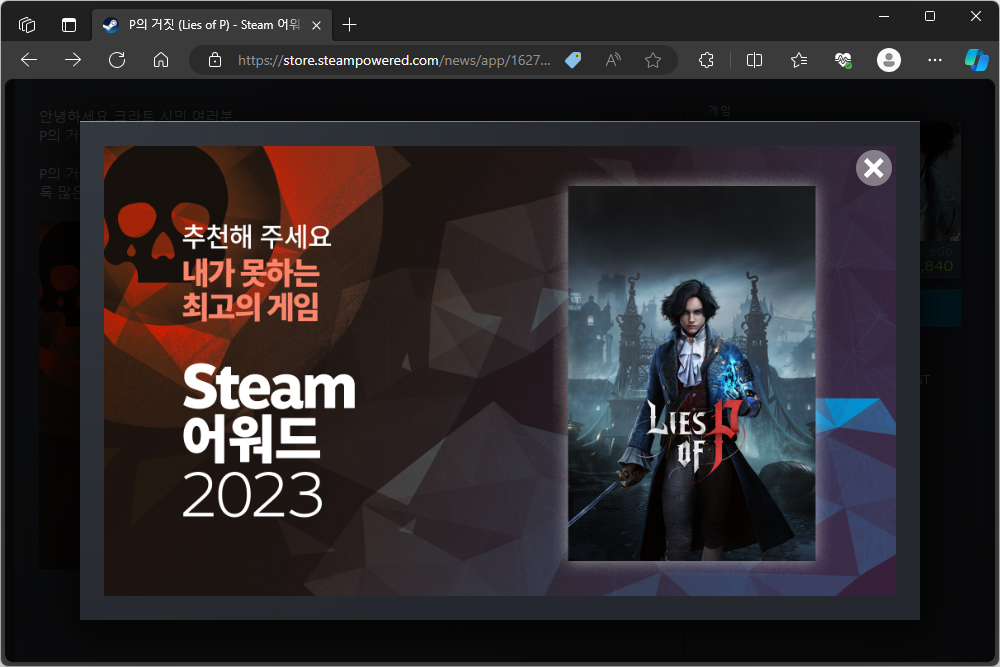Open the shopping price tag icon
The width and height of the screenshot is (1000, 667).
tap(573, 60)
